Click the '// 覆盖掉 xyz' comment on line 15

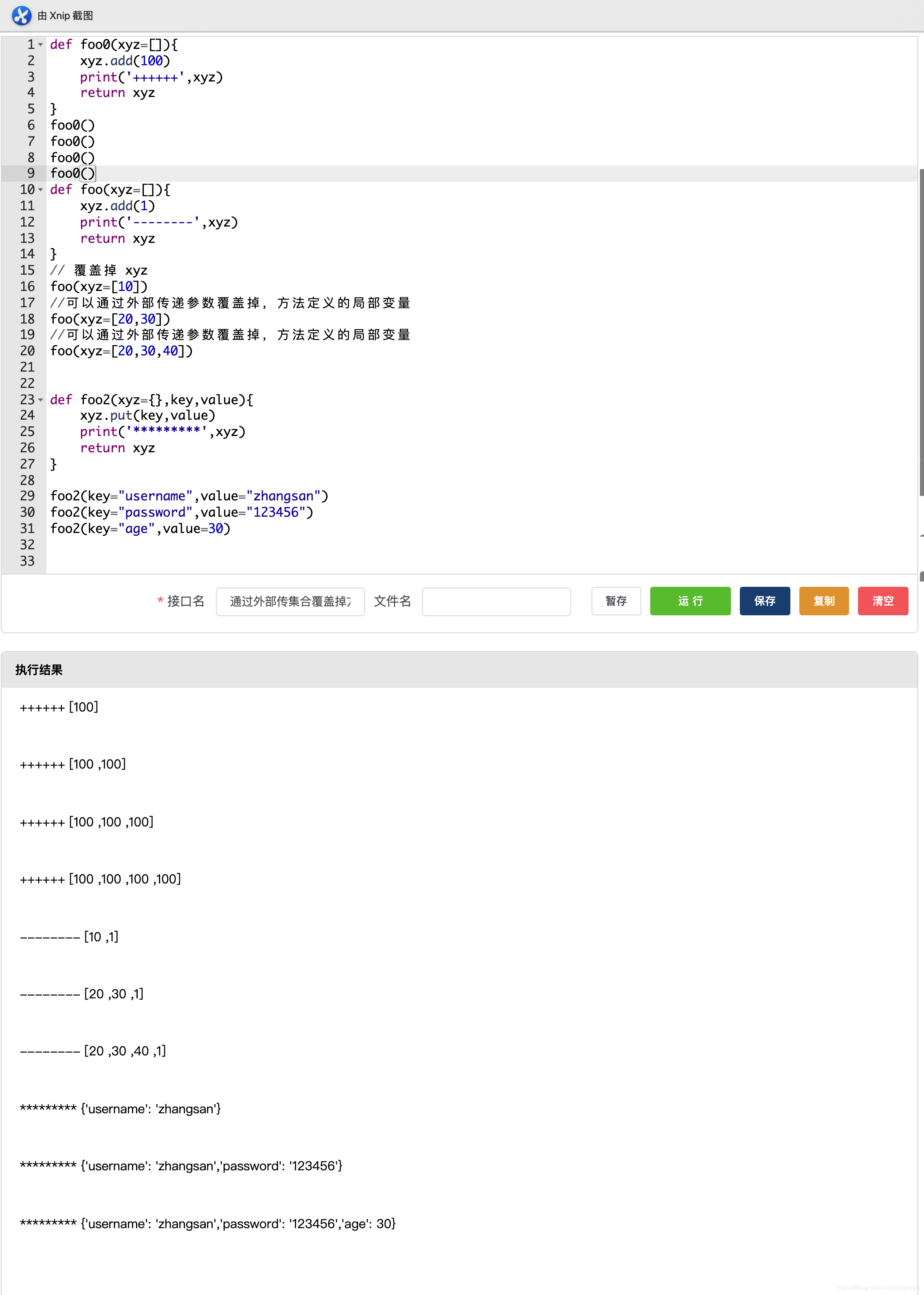point(99,270)
